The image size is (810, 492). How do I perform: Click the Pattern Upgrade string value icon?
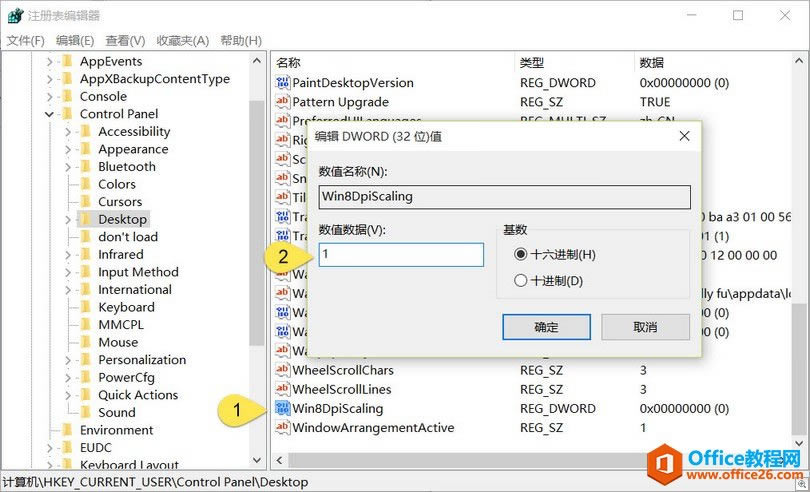(x=283, y=101)
